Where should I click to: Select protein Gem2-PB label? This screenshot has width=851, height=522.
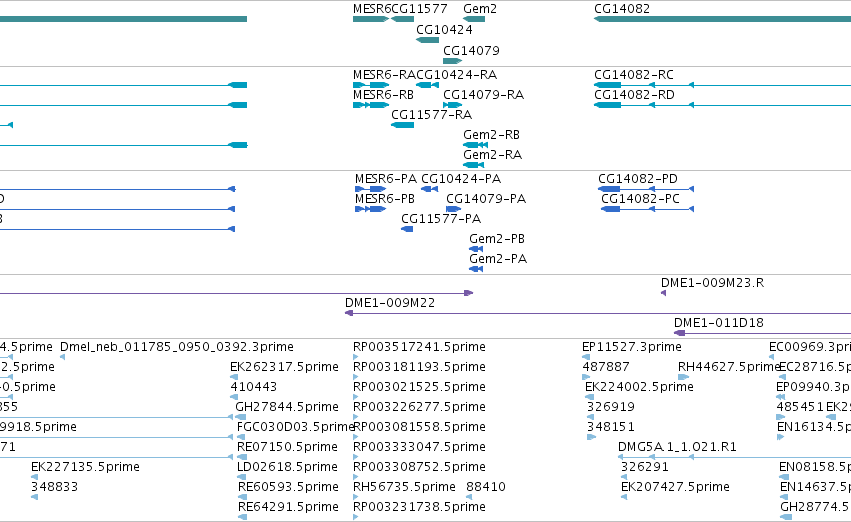coord(497,239)
